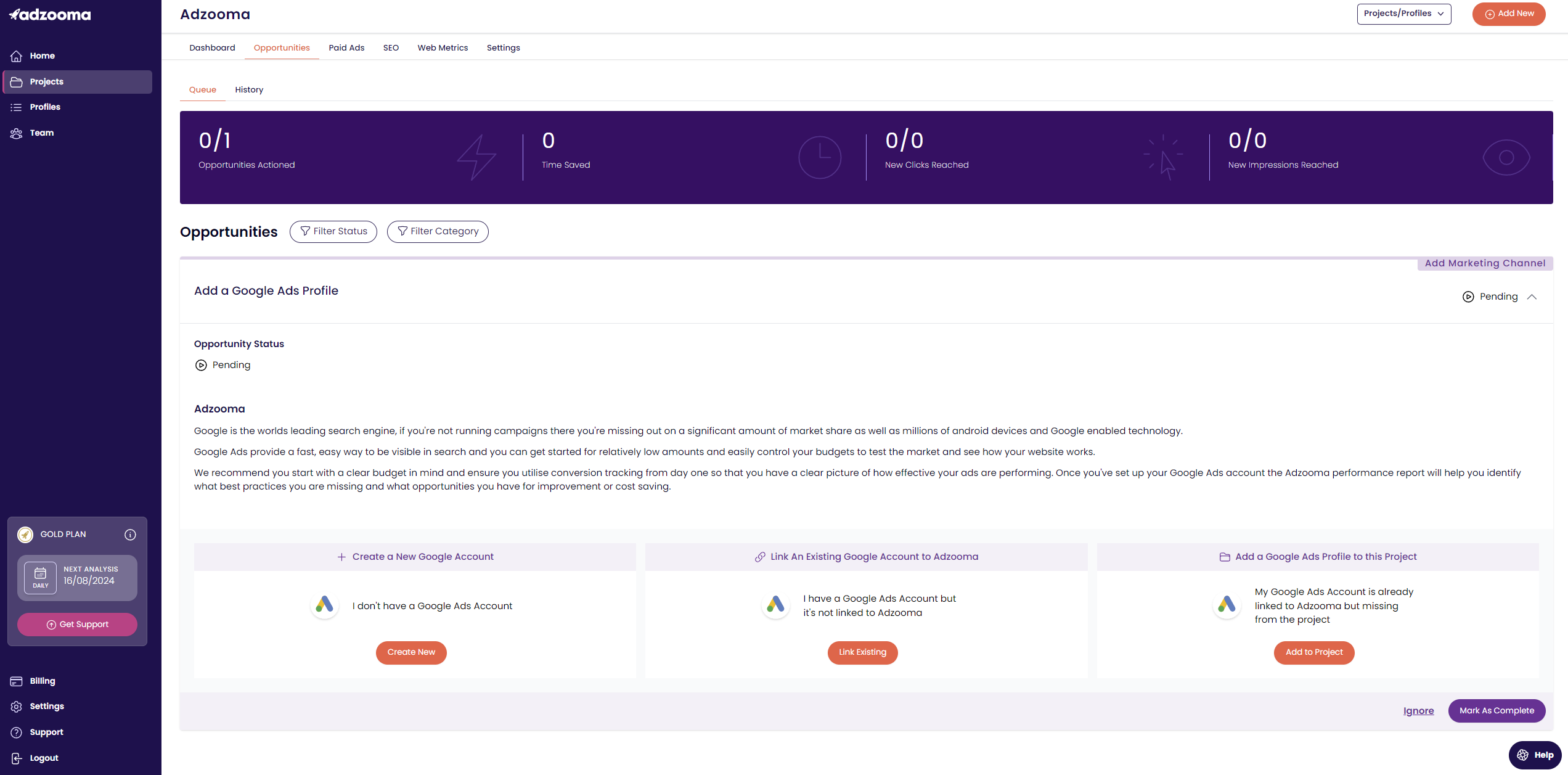The image size is (1568, 775).
Task: Open Team in the sidebar
Action: click(77, 133)
